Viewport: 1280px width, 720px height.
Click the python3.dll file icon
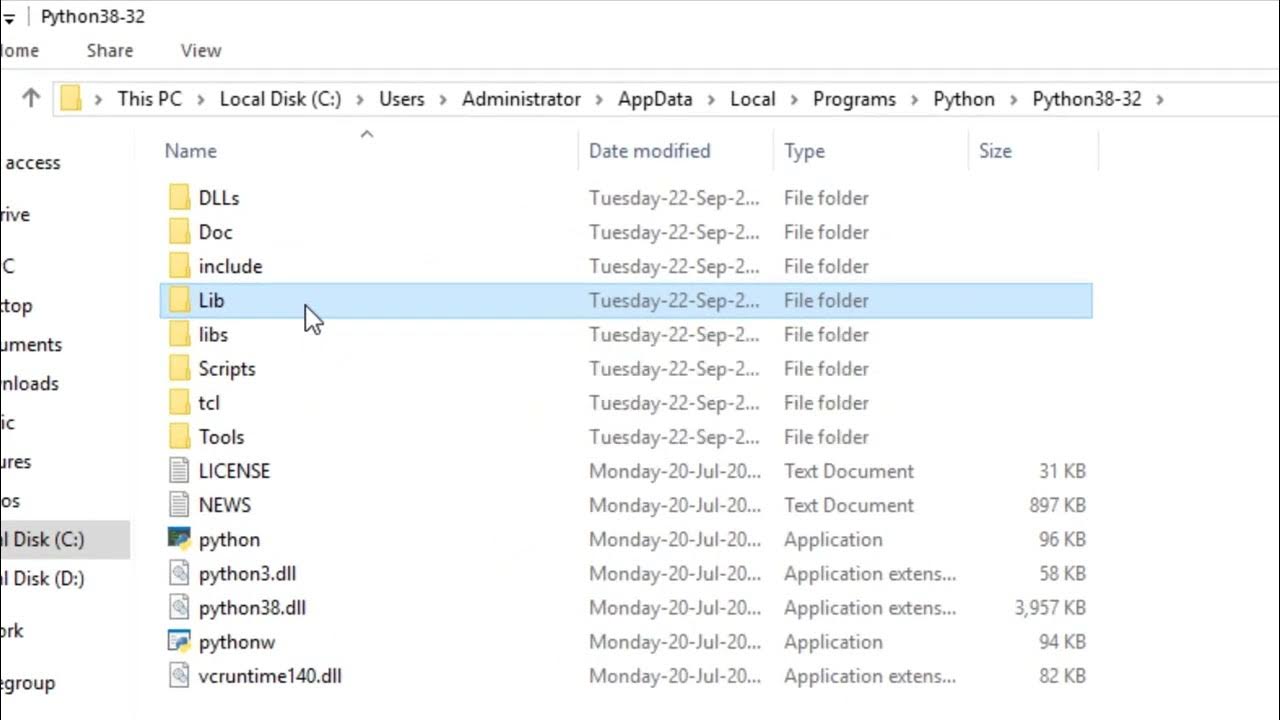click(x=179, y=573)
